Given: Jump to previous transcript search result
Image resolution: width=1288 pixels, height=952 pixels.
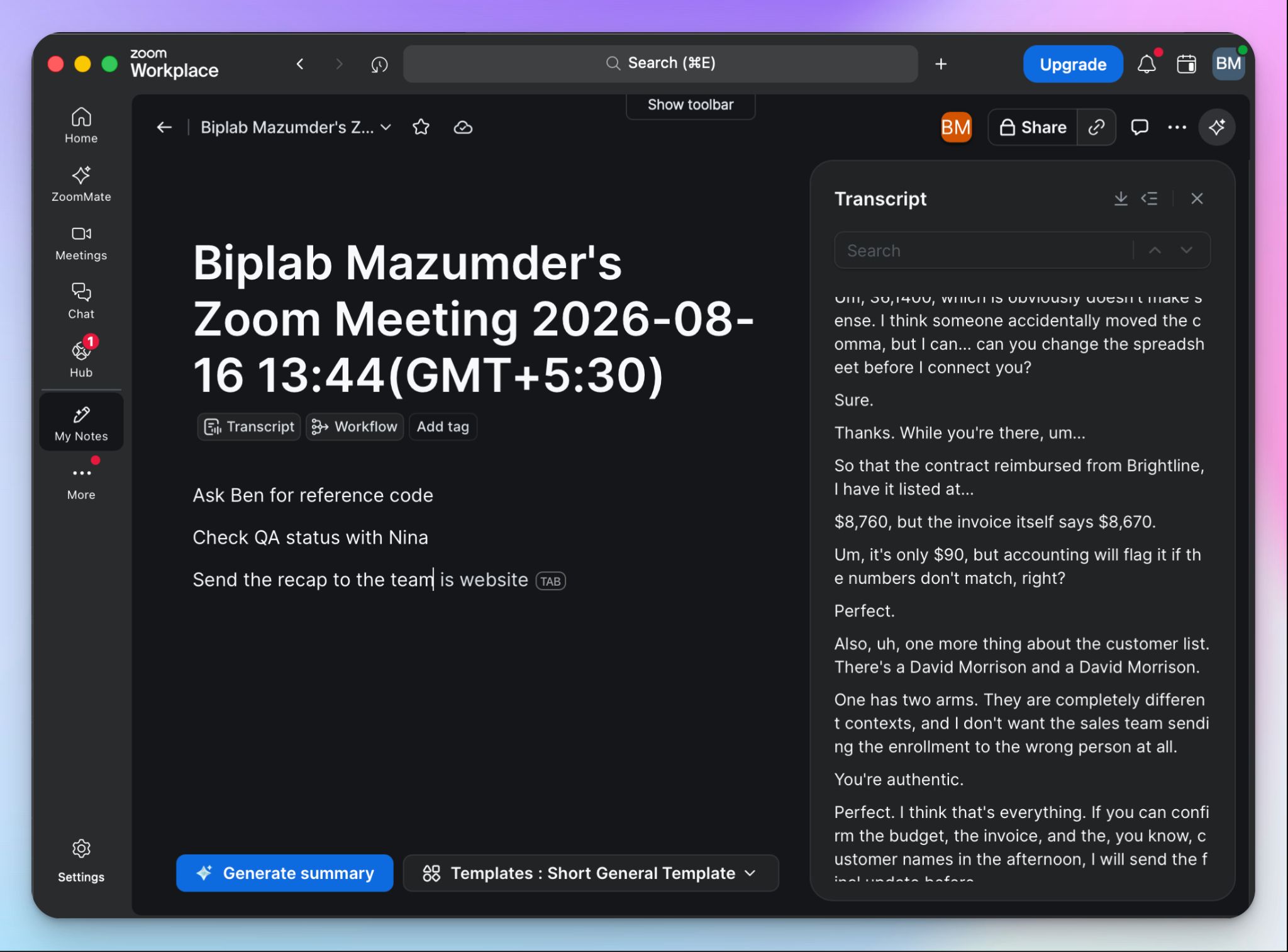Looking at the screenshot, I should [1155, 250].
